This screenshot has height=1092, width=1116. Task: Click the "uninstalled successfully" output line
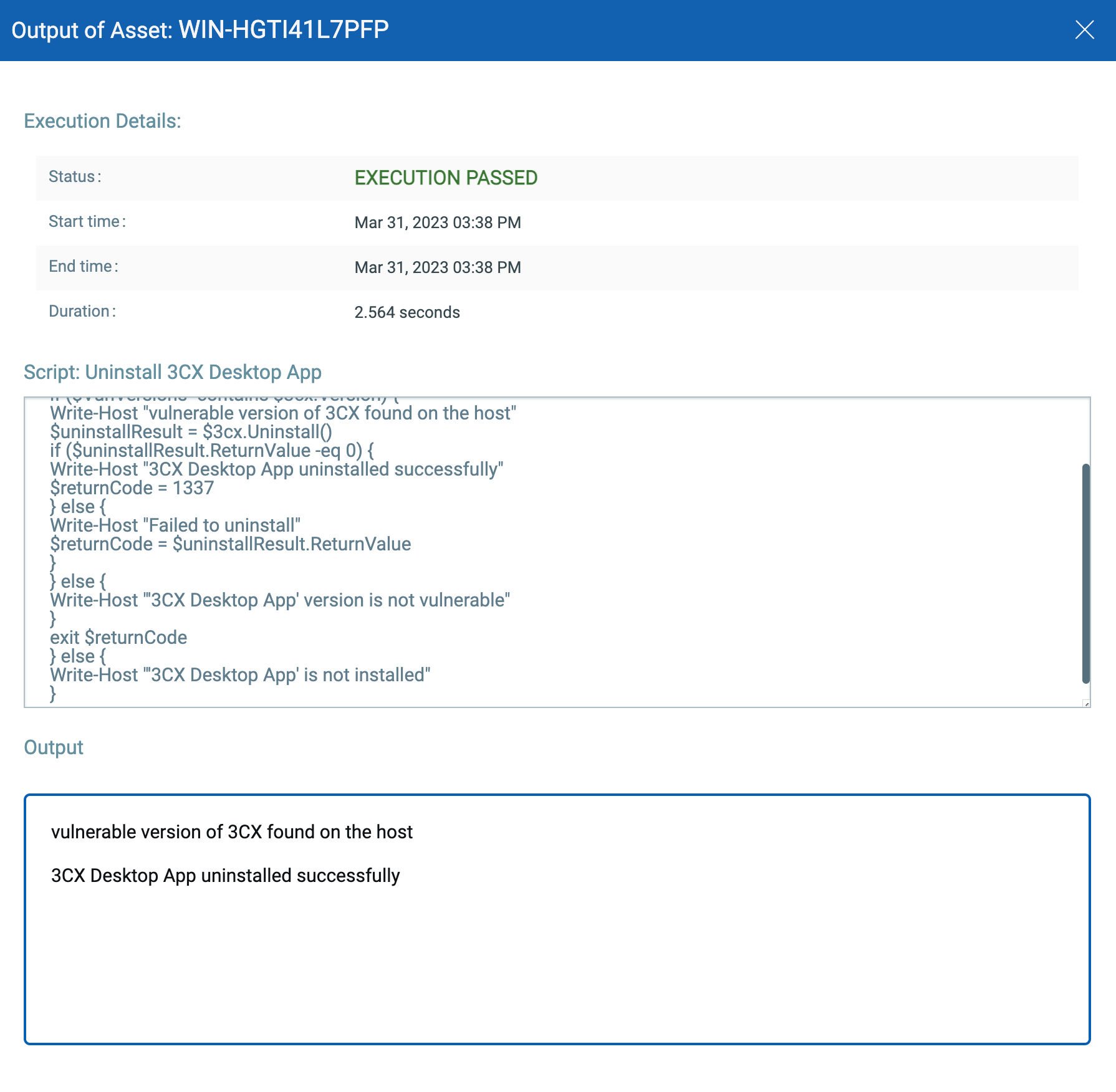click(225, 876)
